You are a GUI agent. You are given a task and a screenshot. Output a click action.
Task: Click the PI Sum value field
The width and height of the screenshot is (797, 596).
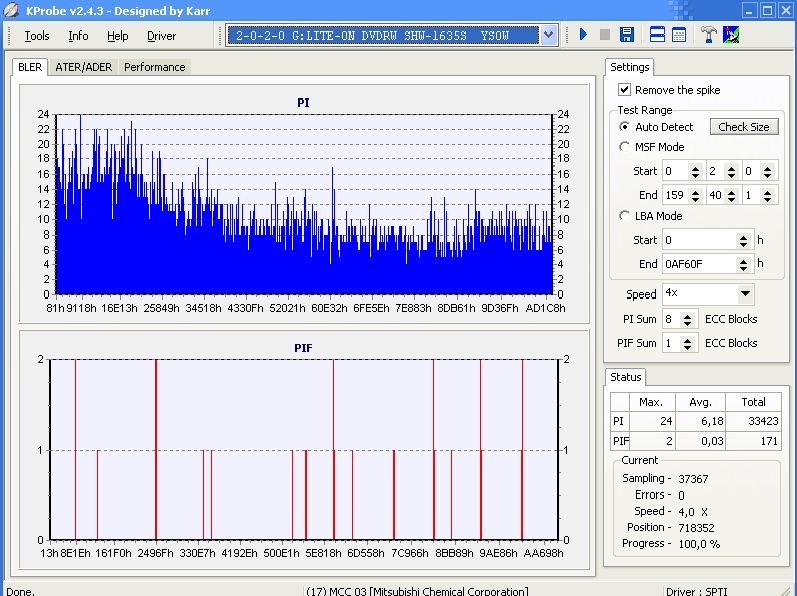[x=671, y=320]
